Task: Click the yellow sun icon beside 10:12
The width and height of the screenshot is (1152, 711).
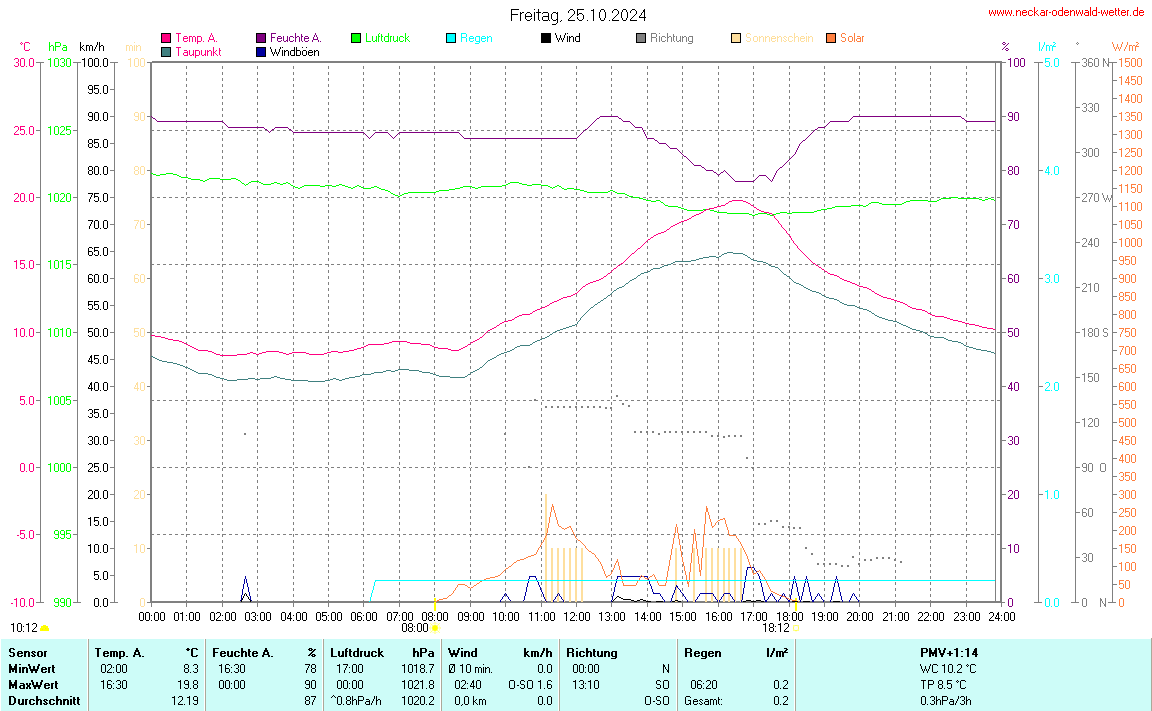Action: [45, 628]
